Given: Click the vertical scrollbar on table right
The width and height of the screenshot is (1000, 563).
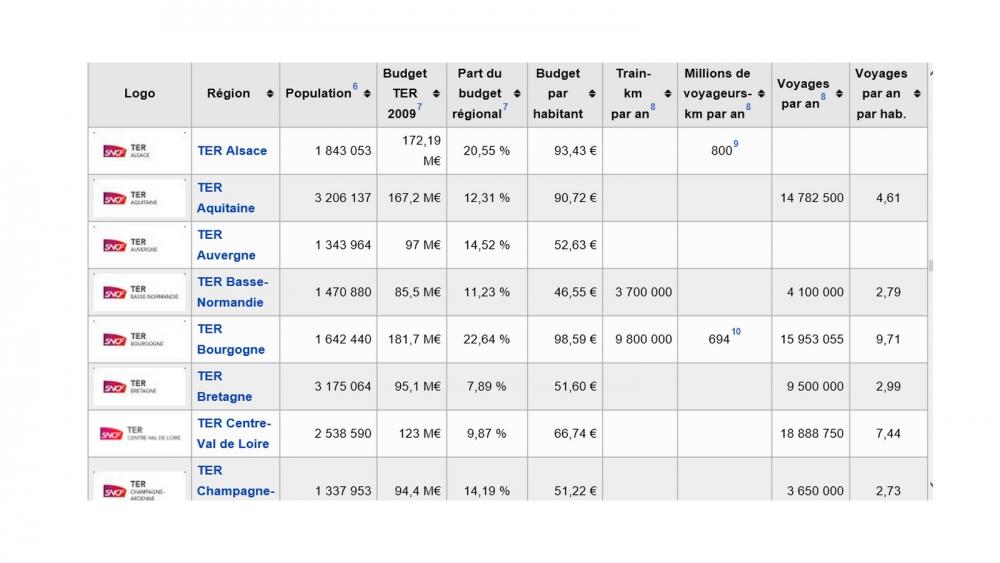Looking at the screenshot, I should [932, 266].
